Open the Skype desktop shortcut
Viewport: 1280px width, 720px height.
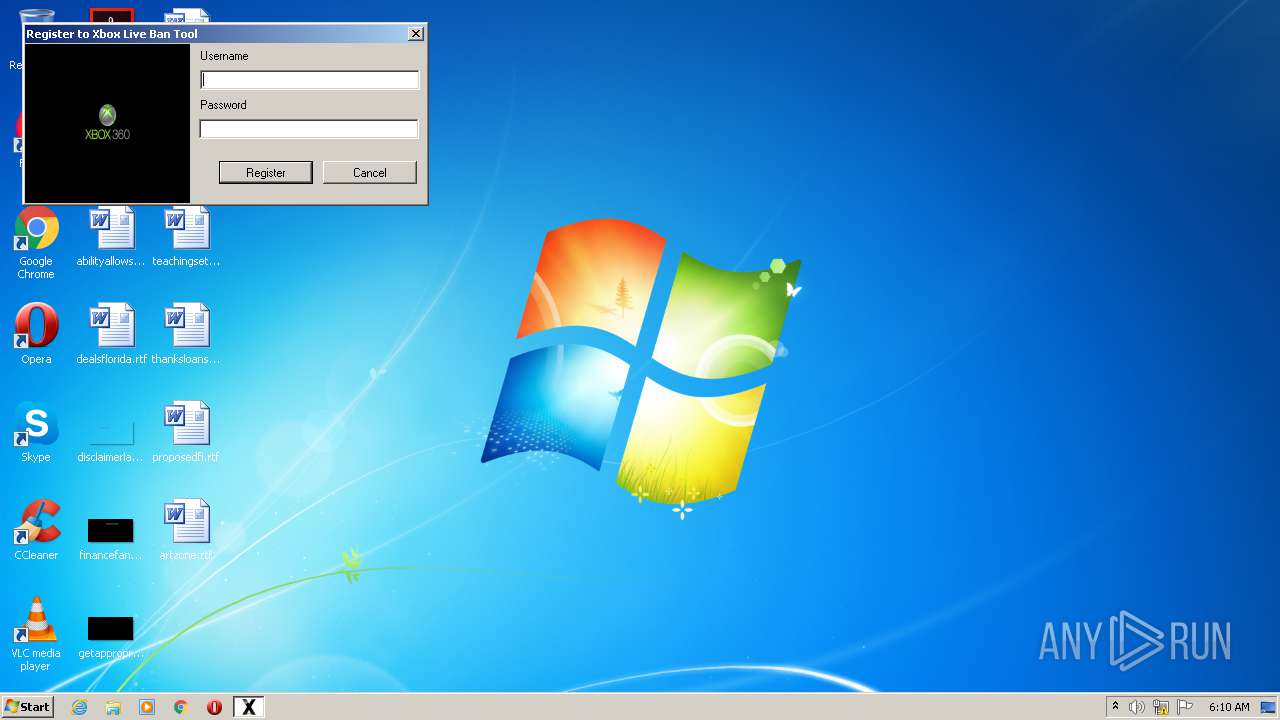[x=36, y=432]
